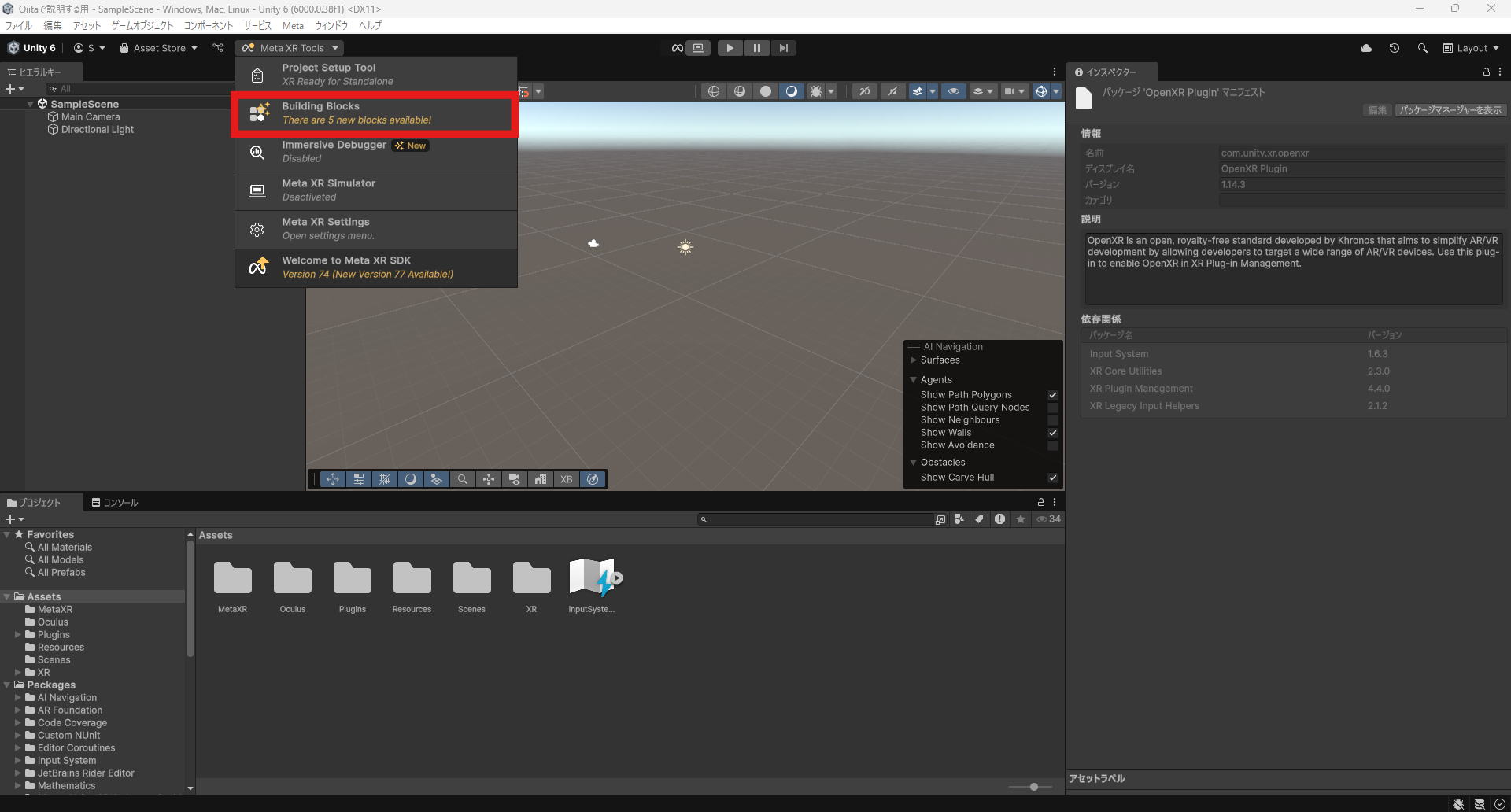Open the Asset Store dropdown
Screen dimensions: 1511x812
pyautogui.click(x=158, y=48)
